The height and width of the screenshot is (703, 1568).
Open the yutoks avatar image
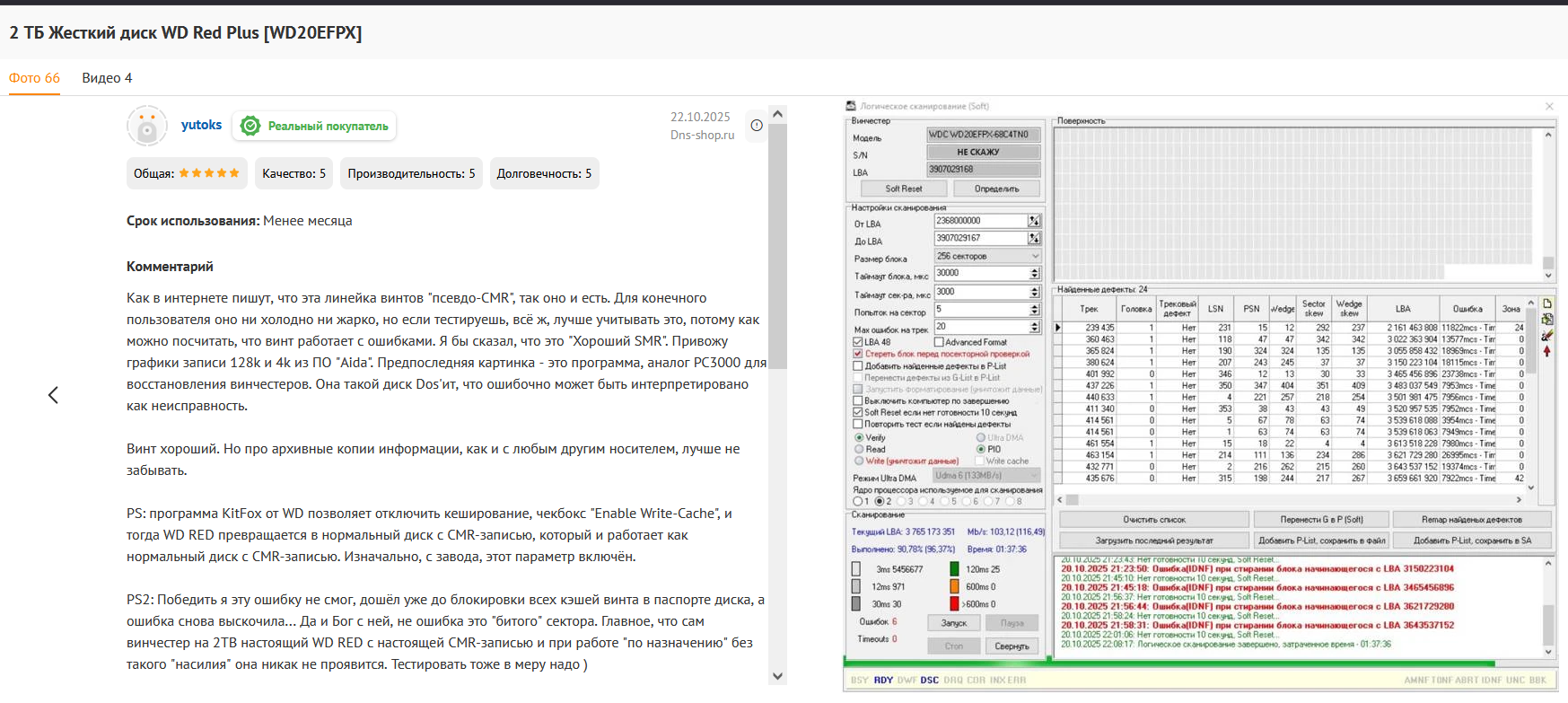(x=147, y=126)
